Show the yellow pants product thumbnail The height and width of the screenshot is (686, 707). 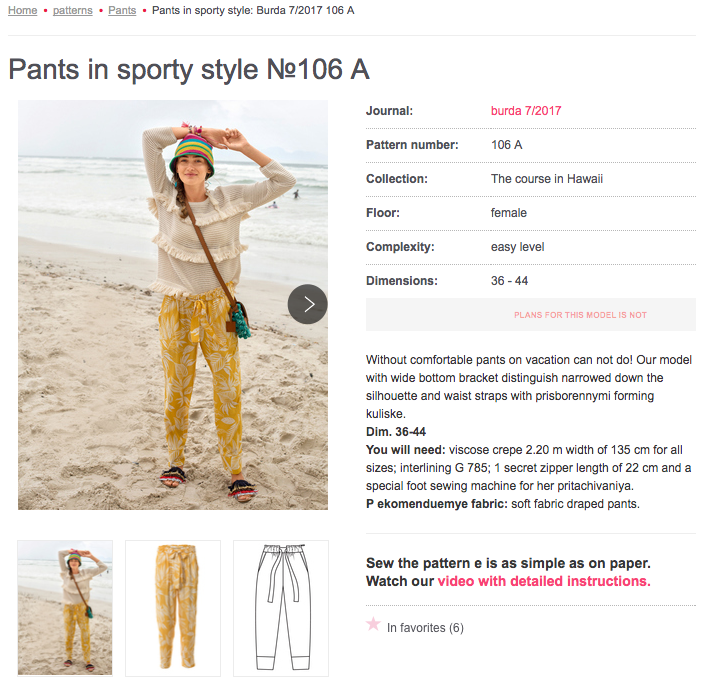[x=173, y=607]
